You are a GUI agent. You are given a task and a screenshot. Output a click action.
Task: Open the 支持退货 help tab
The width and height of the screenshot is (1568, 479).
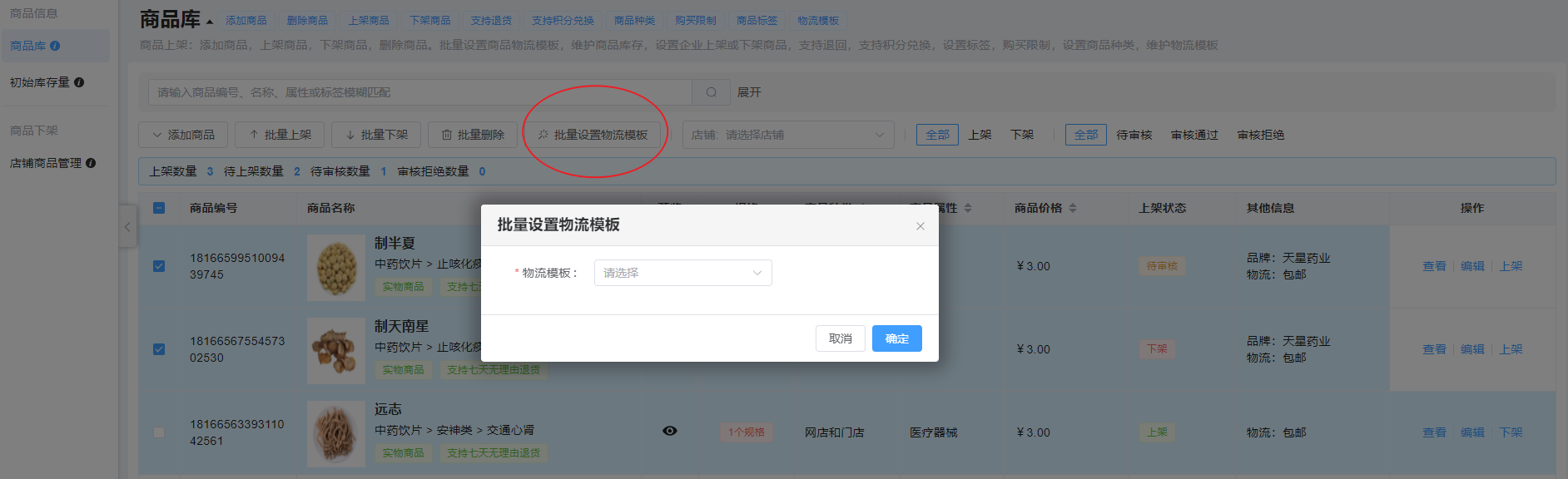[x=491, y=21]
